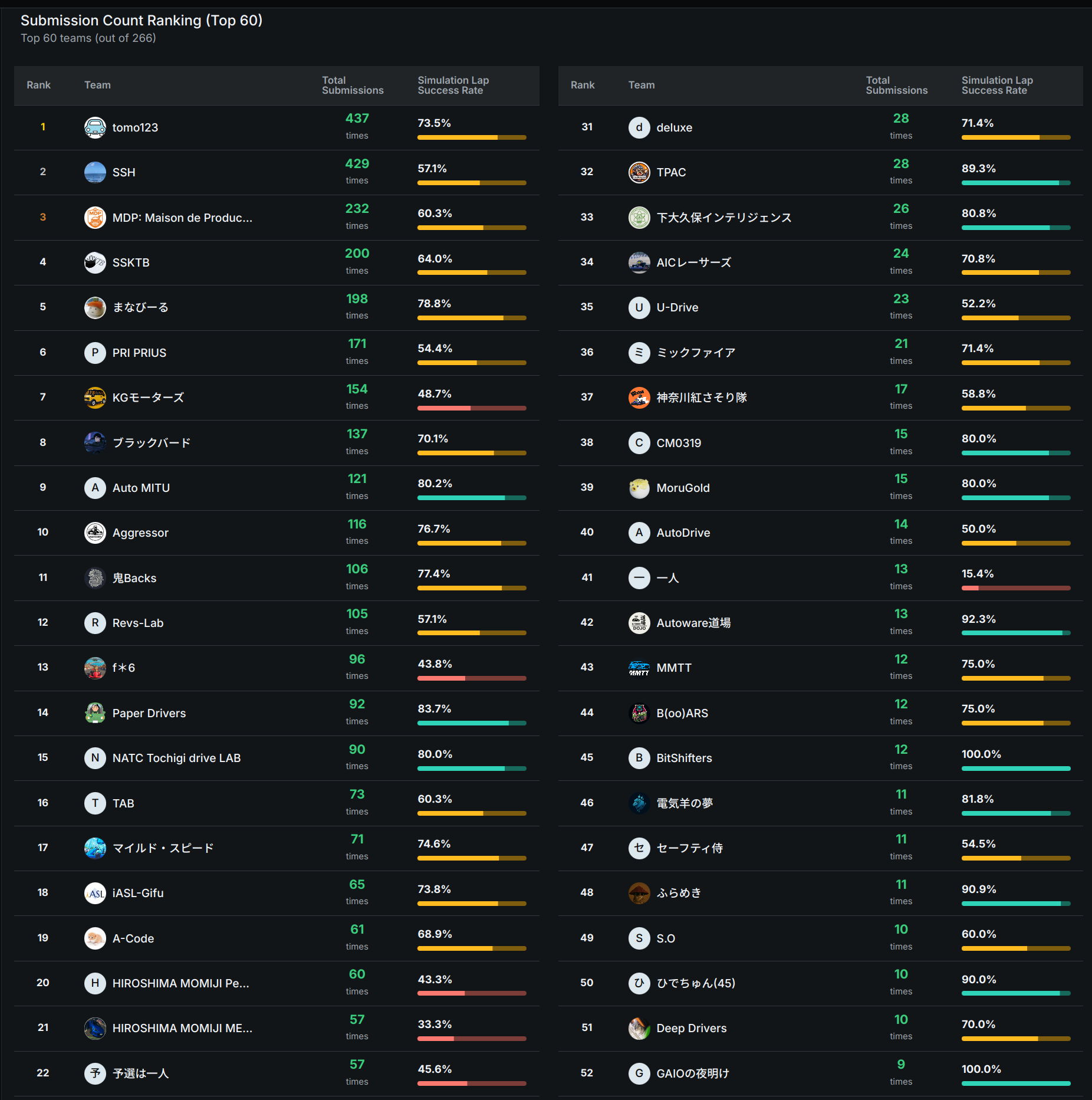Click the Autoware道場 dojo avatar
The image size is (1092, 1100).
tap(639, 623)
